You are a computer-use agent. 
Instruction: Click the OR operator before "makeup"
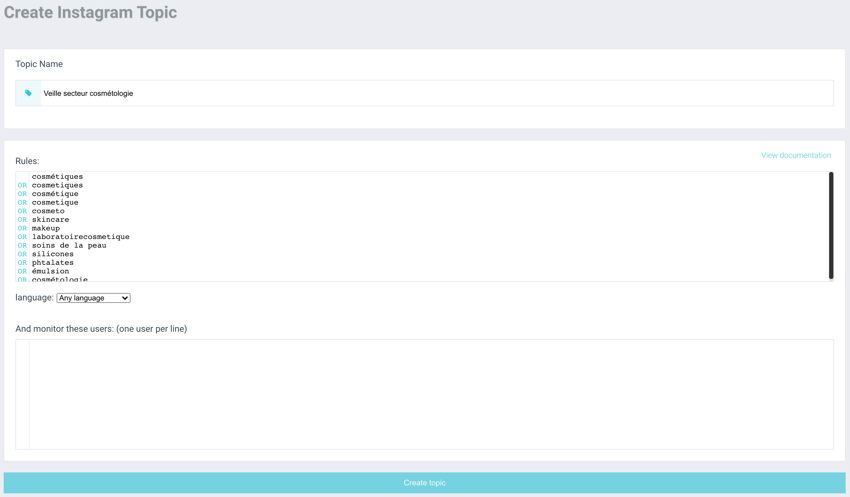click(22, 228)
